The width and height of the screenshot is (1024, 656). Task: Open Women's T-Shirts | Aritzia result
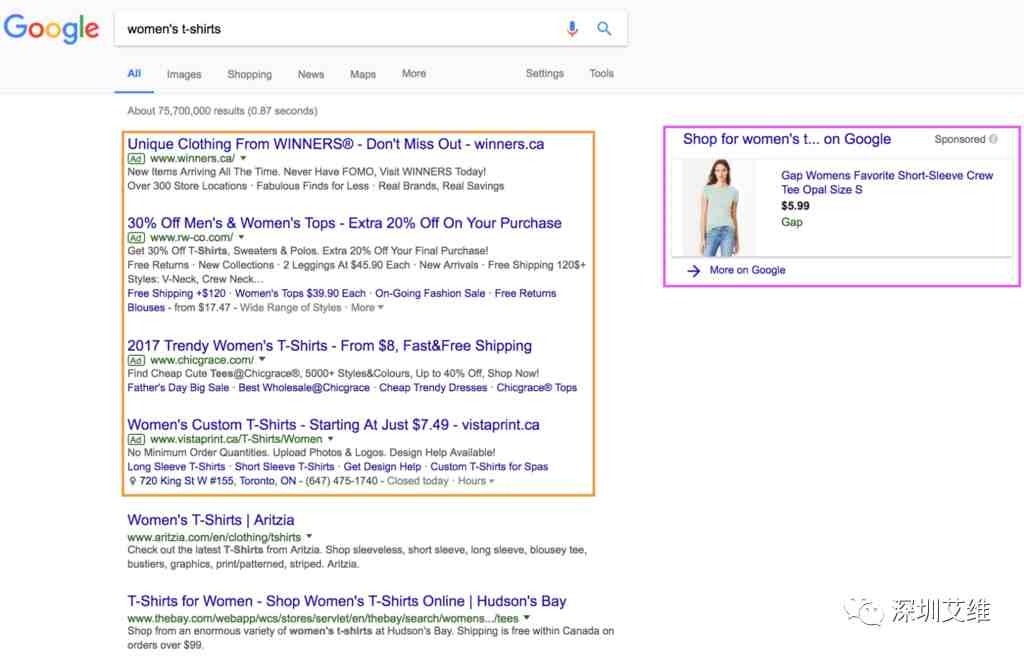(x=211, y=520)
